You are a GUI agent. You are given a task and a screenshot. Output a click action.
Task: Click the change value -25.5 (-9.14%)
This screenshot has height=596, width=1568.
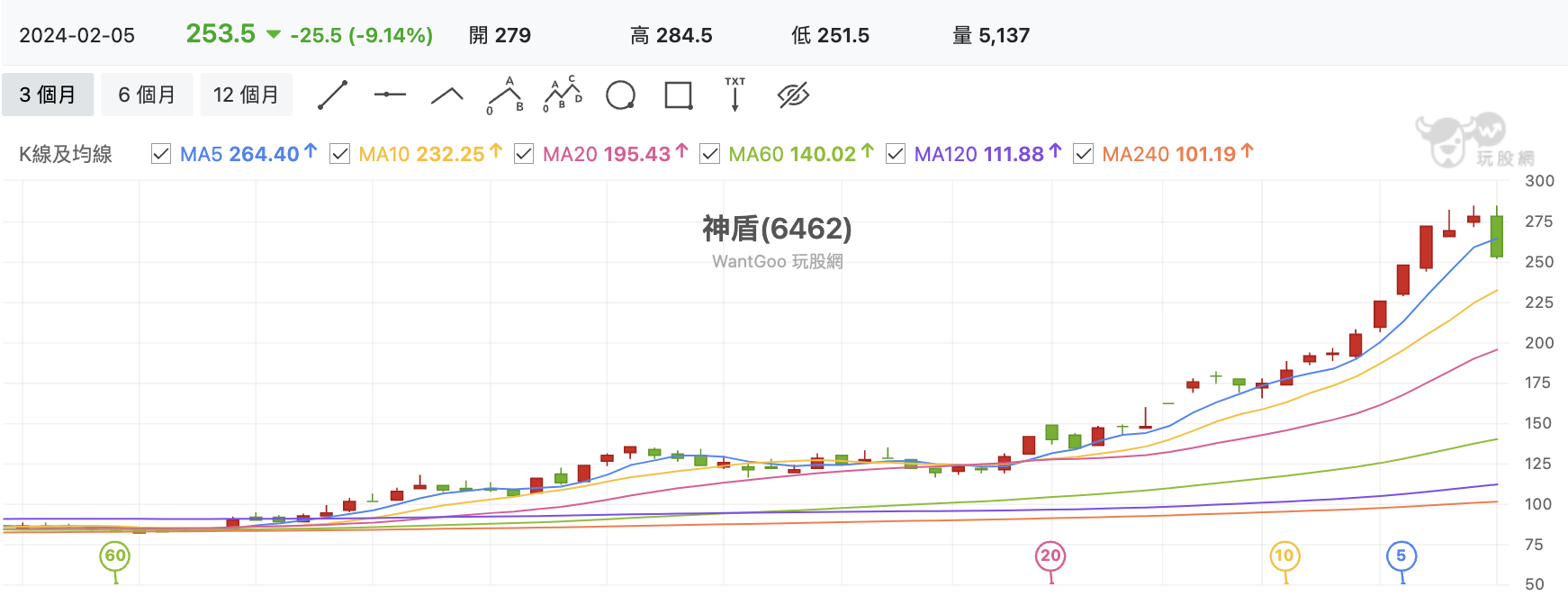pyautogui.click(x=361, y=35)
